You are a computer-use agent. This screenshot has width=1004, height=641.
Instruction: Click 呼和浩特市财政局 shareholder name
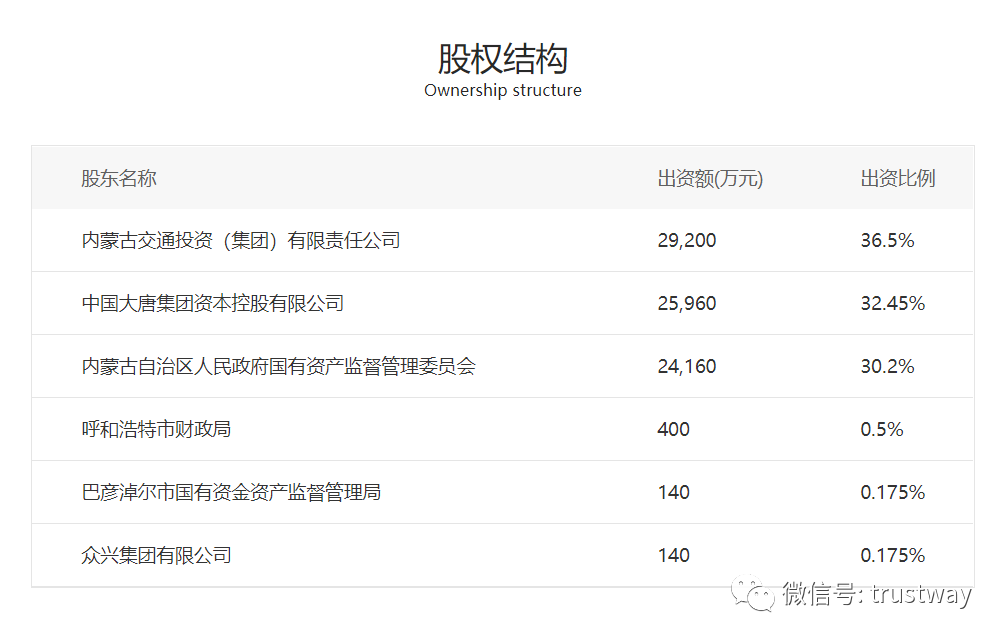(x=156, y=429)
